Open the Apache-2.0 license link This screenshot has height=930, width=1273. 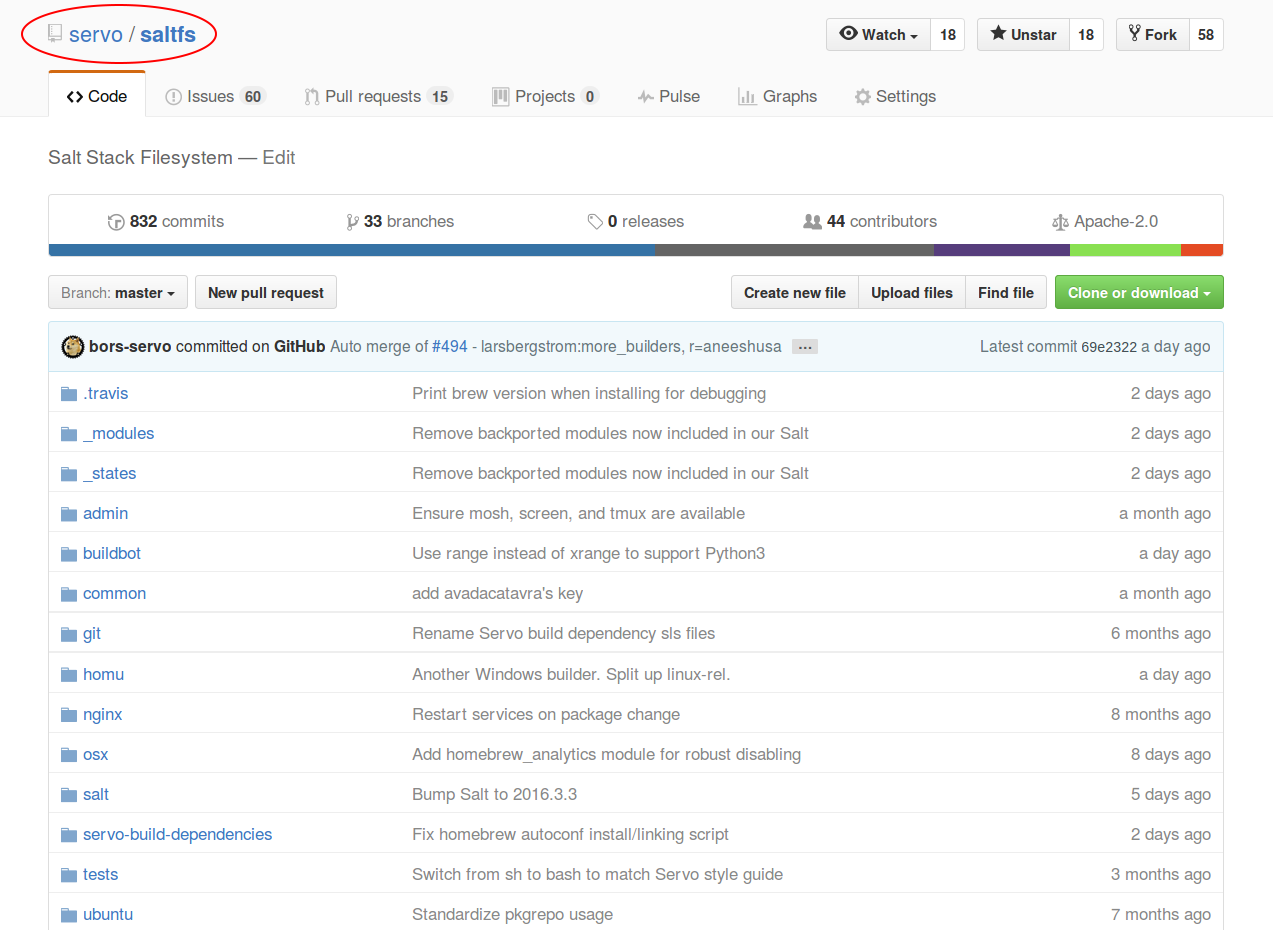(1105, 222)
